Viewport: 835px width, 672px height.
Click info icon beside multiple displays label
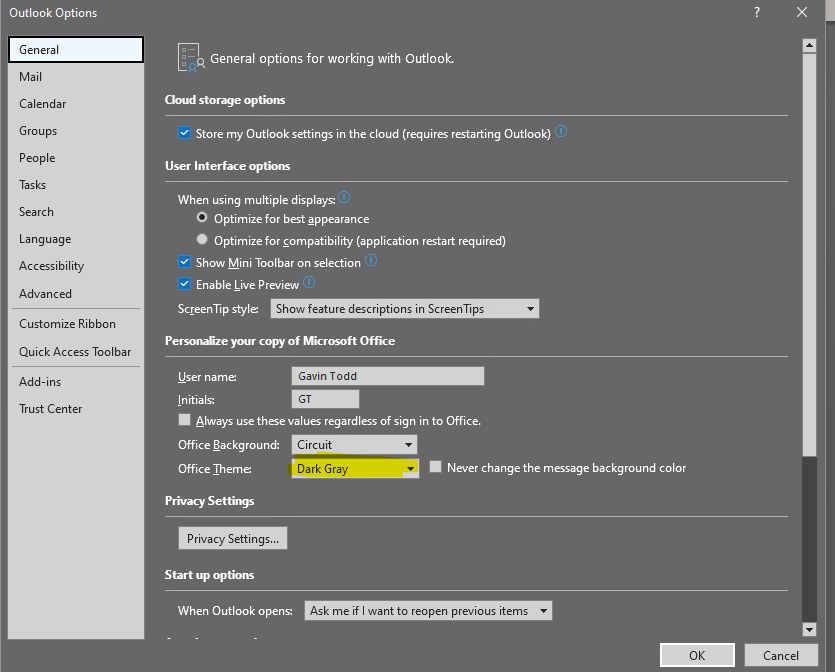tap(344, 198)
